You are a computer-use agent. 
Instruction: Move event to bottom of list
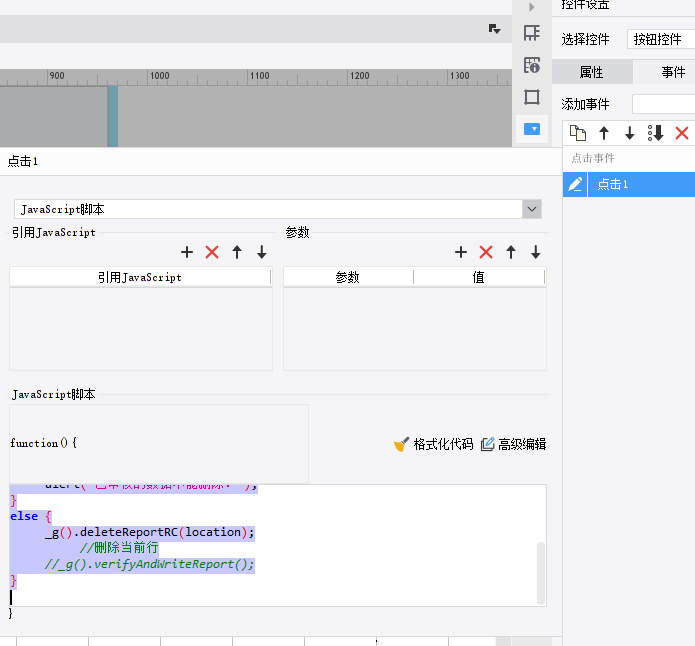click(656, 133)
